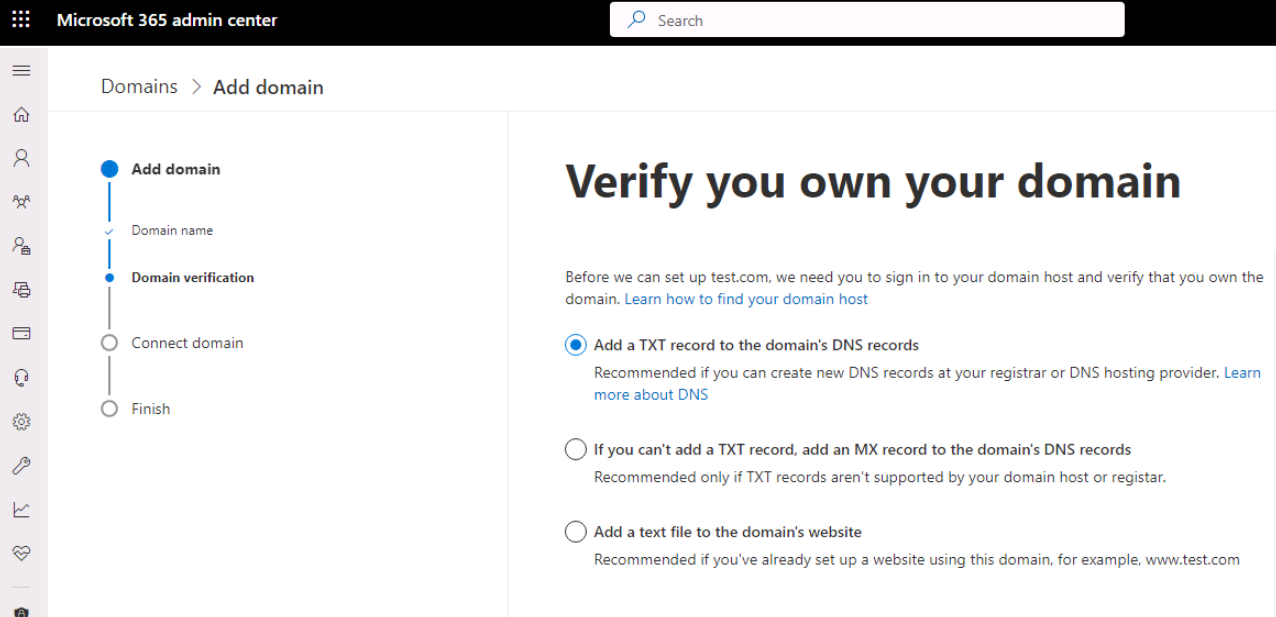Select the text file website option
1276x617 pixels.
575,532
